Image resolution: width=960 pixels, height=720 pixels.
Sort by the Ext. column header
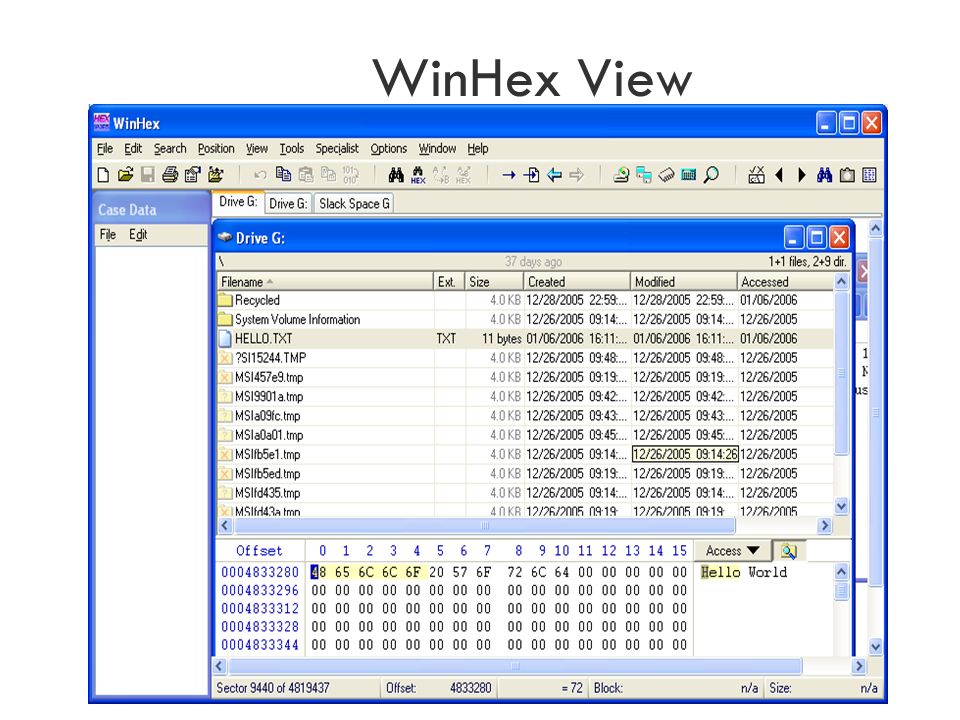(449, 282)
